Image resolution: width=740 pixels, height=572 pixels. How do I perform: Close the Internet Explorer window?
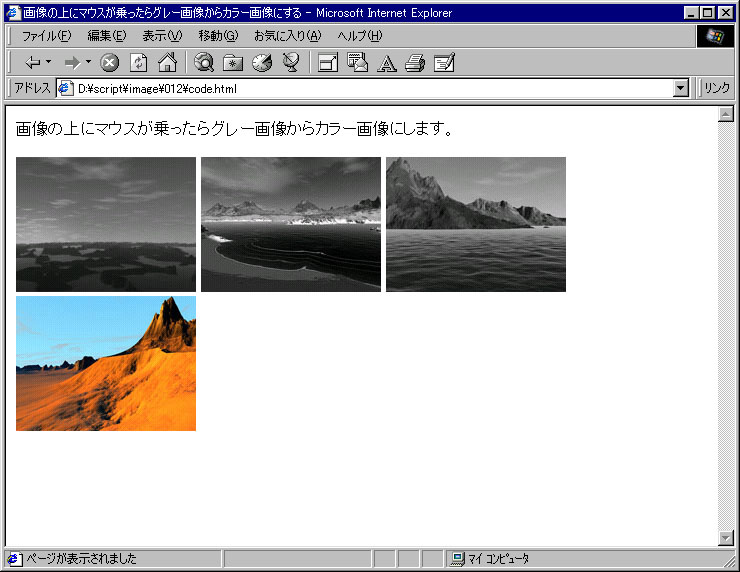point(726,13)
